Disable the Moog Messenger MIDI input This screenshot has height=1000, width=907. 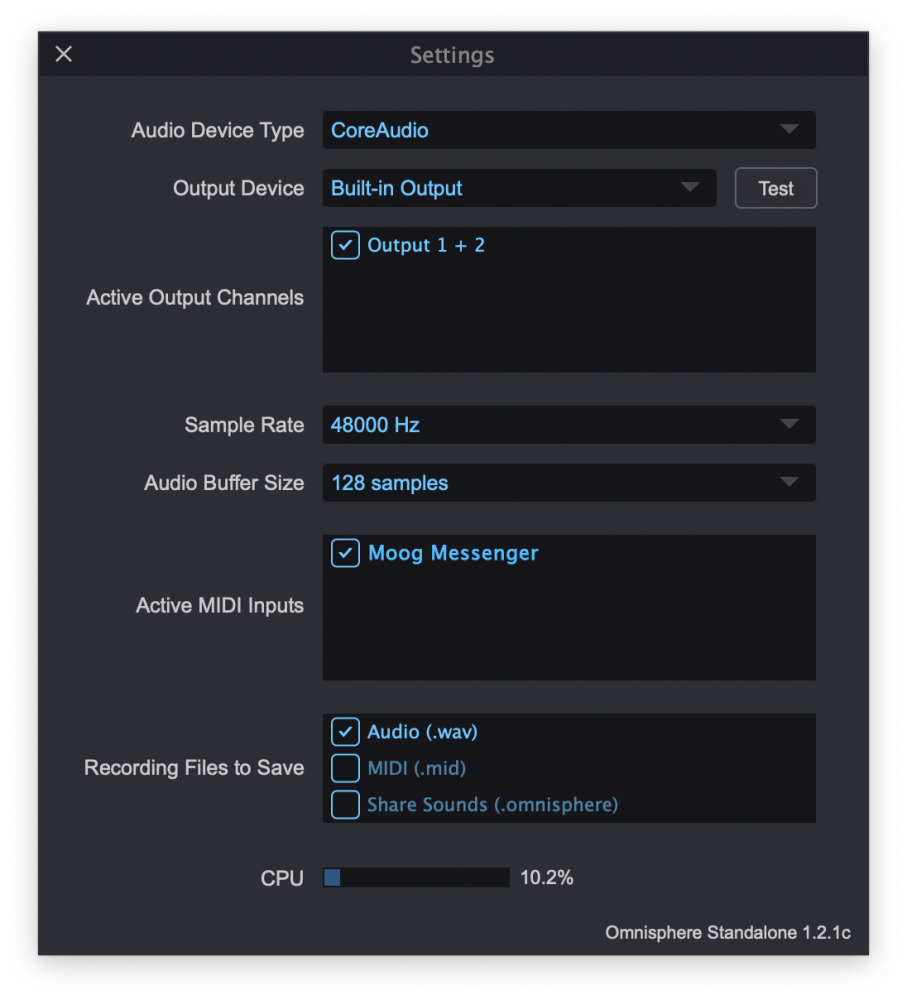coord(345,553)
